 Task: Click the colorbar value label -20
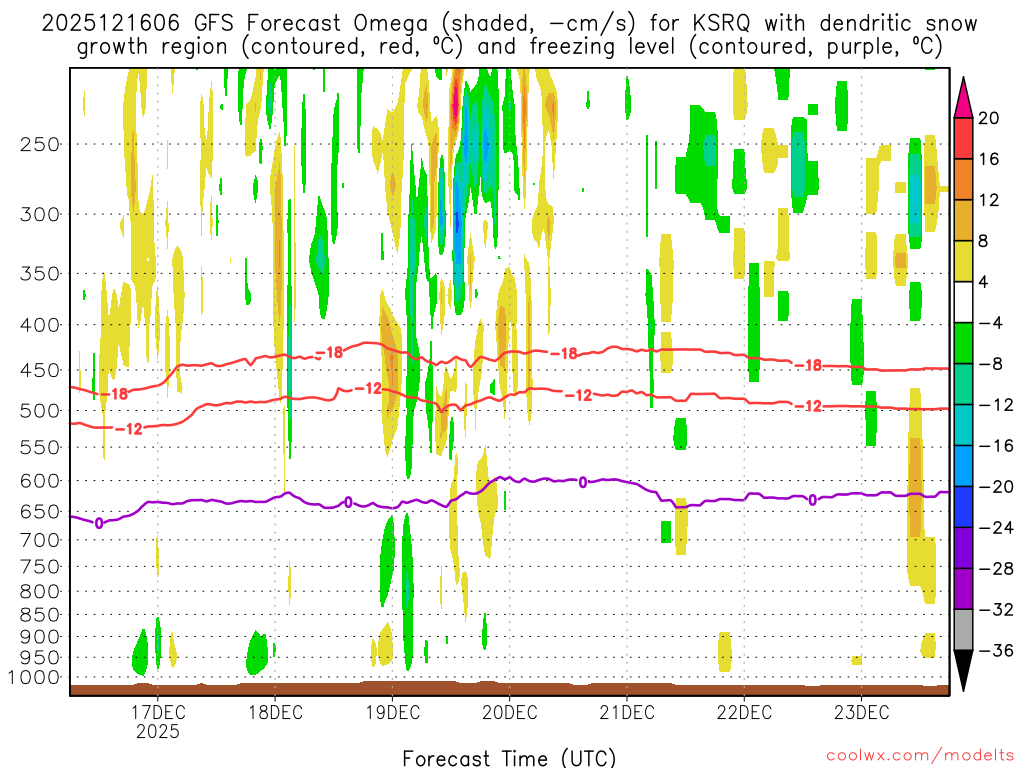pos(996,487)
